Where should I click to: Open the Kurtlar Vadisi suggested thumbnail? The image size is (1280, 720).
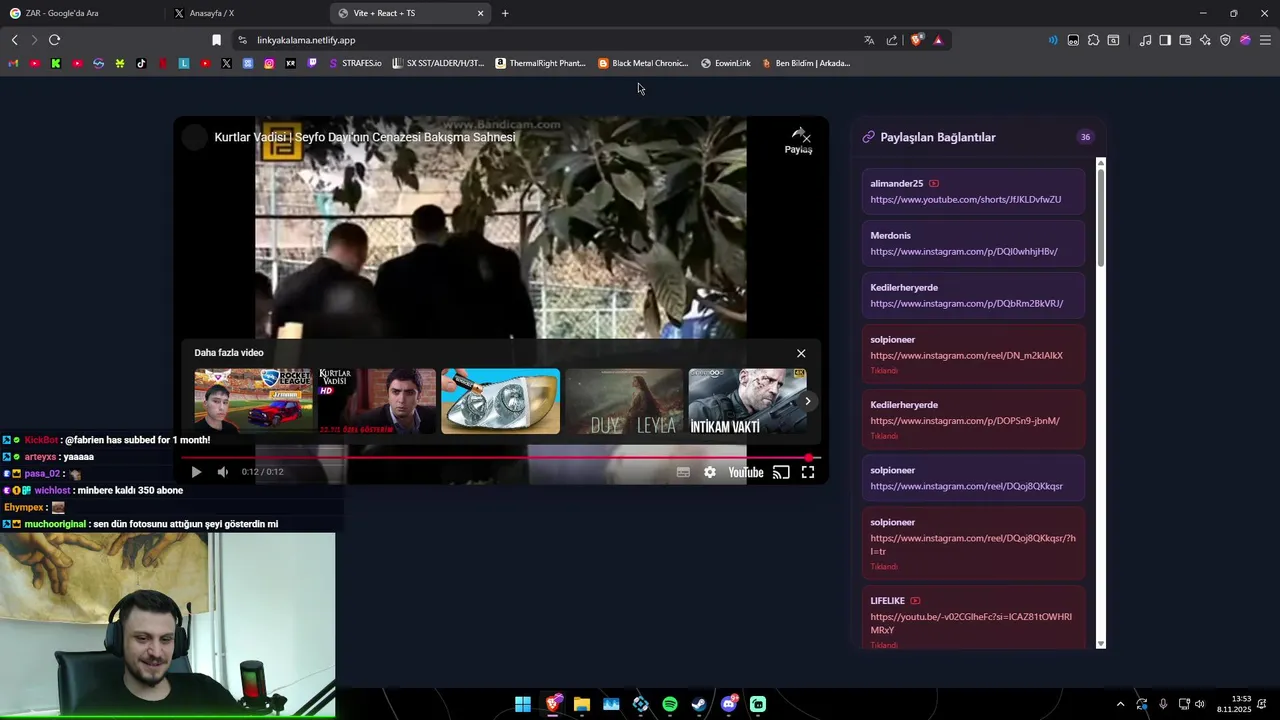(377, 401)
